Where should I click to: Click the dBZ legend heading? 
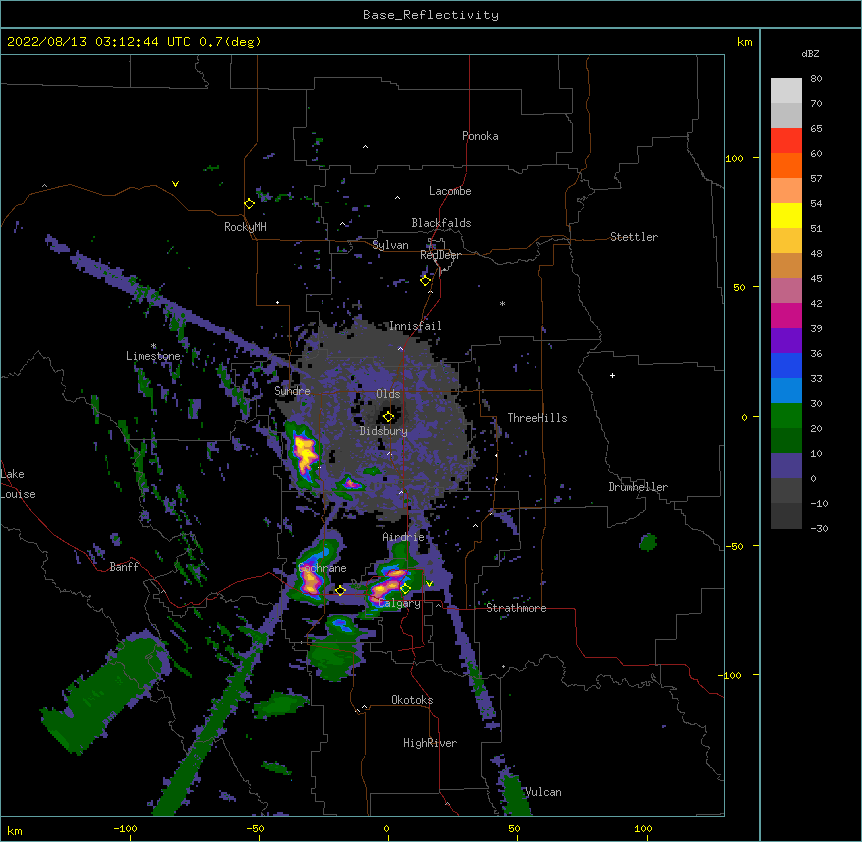click(x=810, y=54)
